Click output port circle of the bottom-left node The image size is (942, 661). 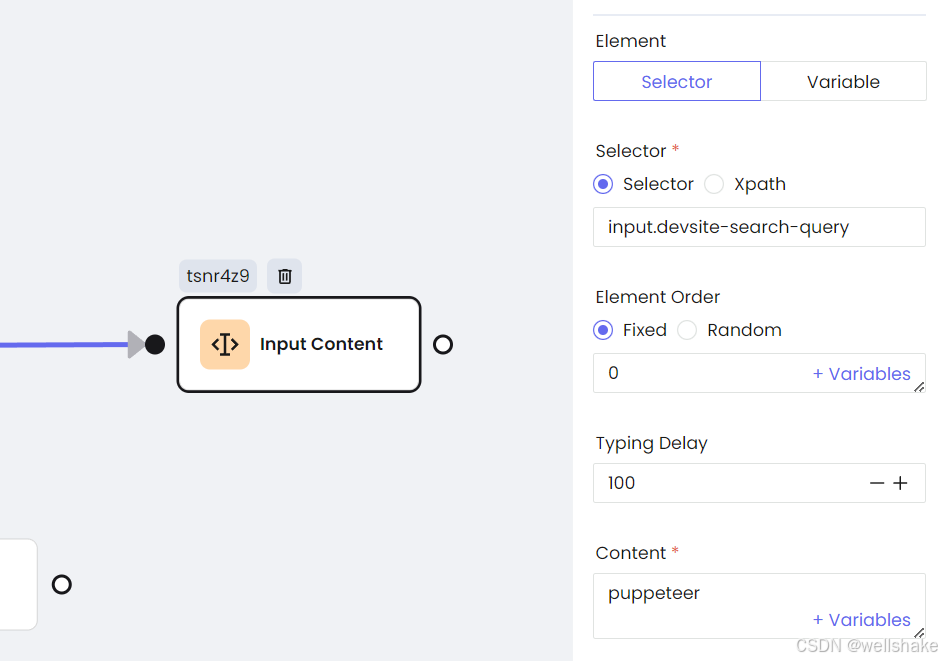pyautogui.click(x=61, y=584)
